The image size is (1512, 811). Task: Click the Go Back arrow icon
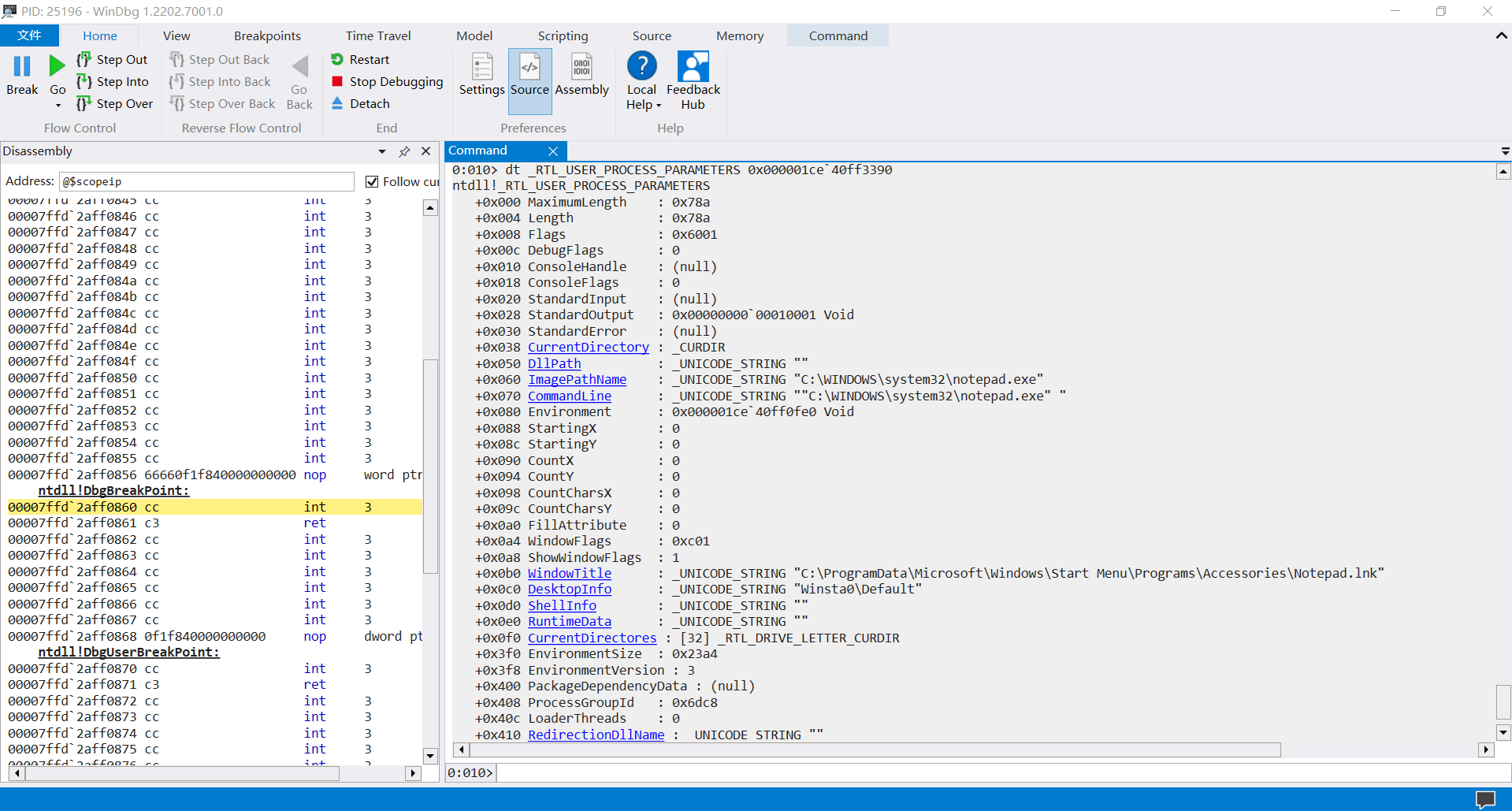pyautogui.click(x=300, y=66)
